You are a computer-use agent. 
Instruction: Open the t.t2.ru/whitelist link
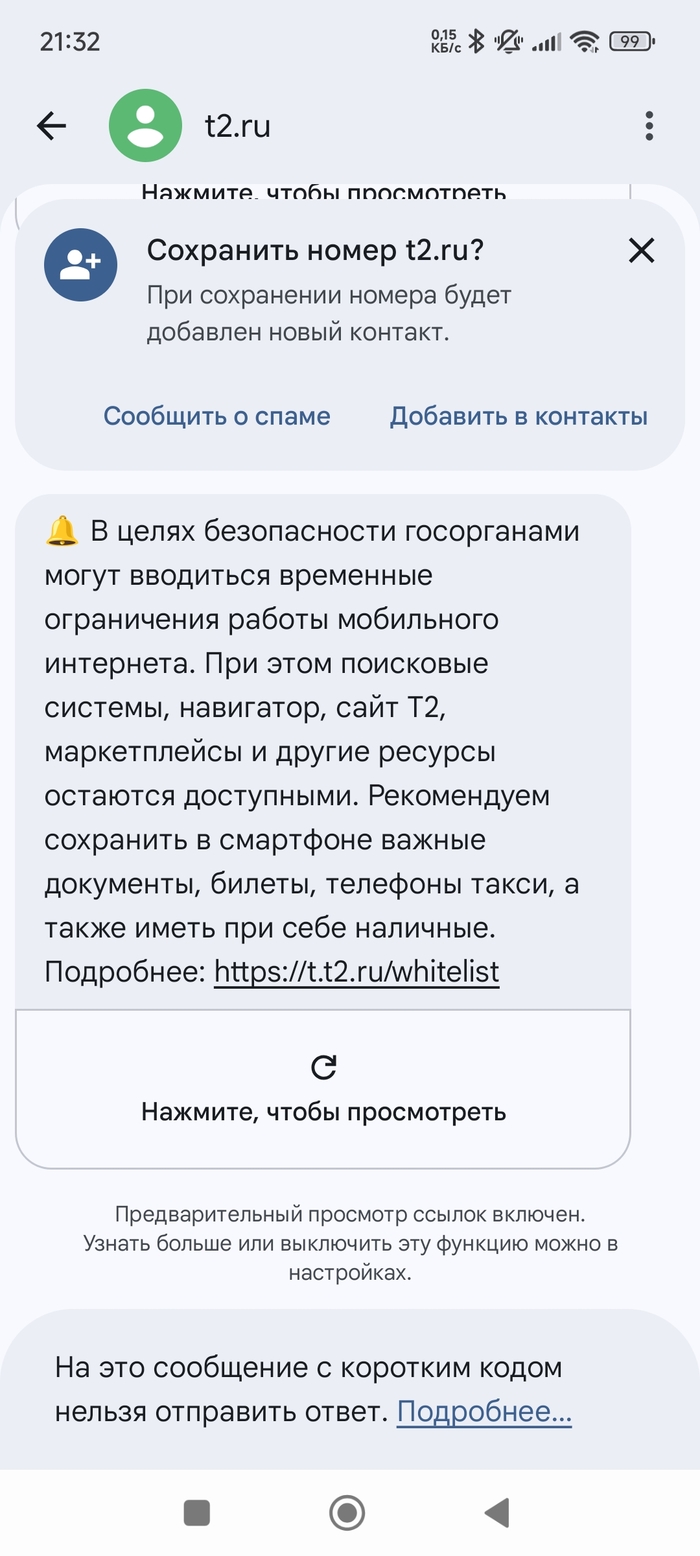click(x=356, y=971)
